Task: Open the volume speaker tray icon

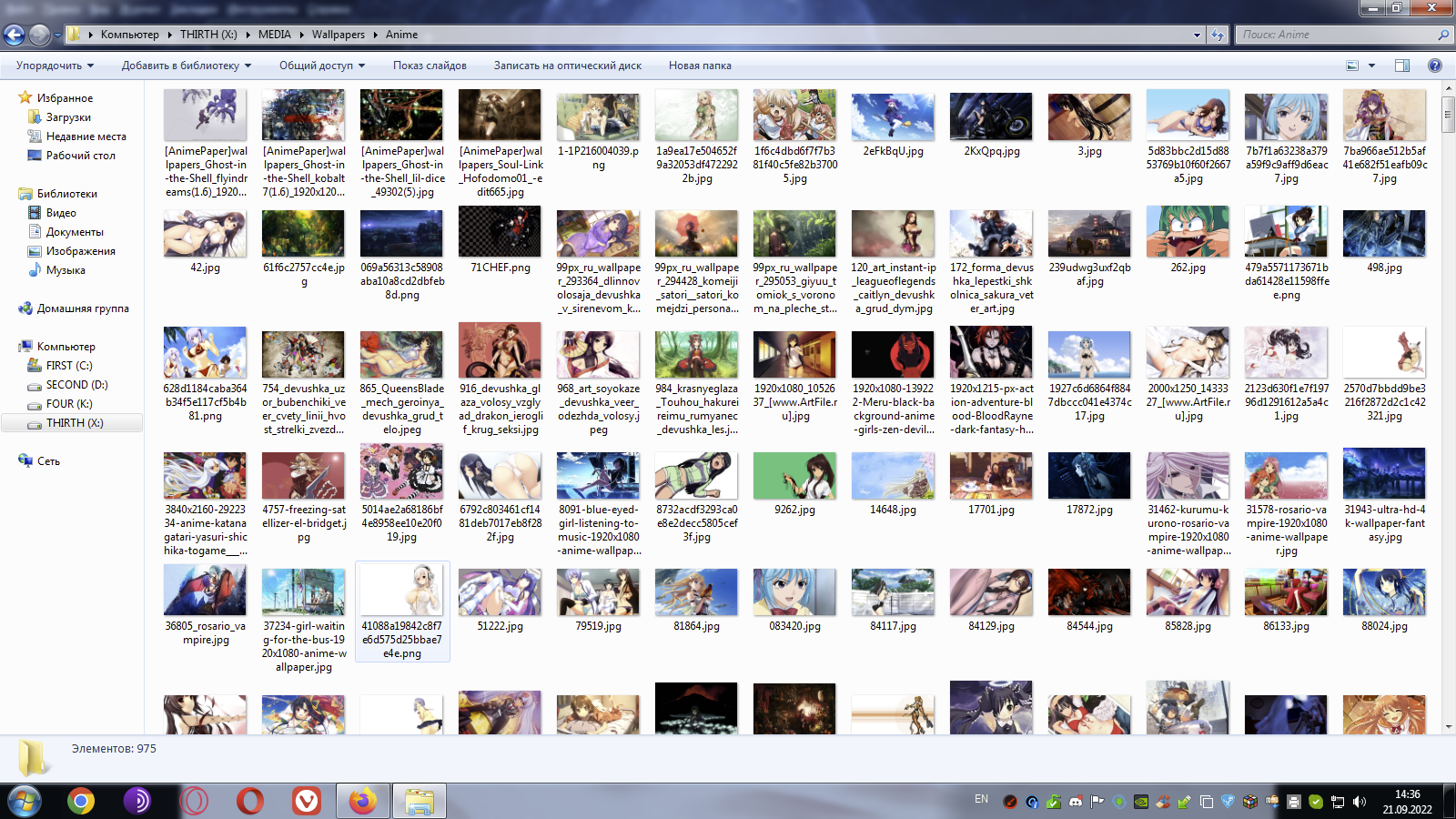Action: pyautogui.click(x=1360, y=802)
